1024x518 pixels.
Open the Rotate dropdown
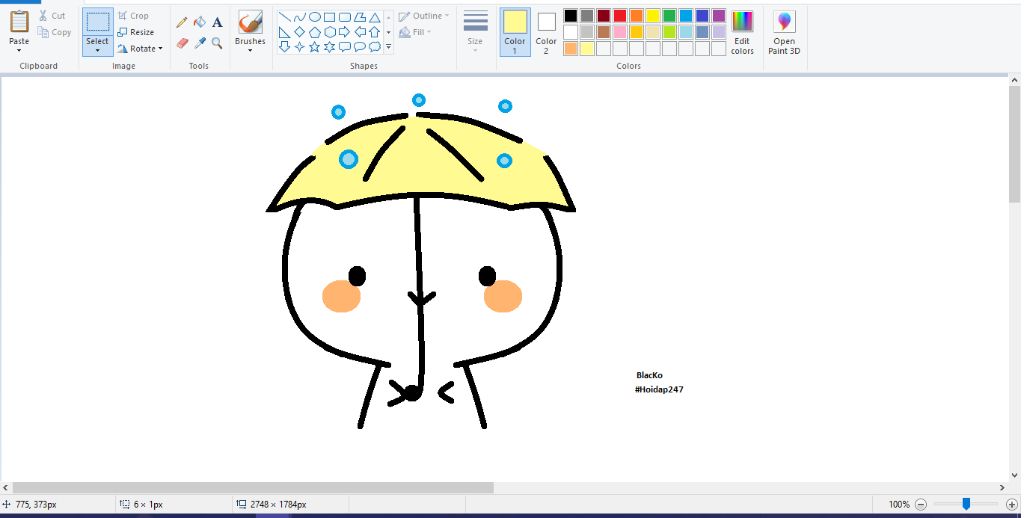click(140, 48)
